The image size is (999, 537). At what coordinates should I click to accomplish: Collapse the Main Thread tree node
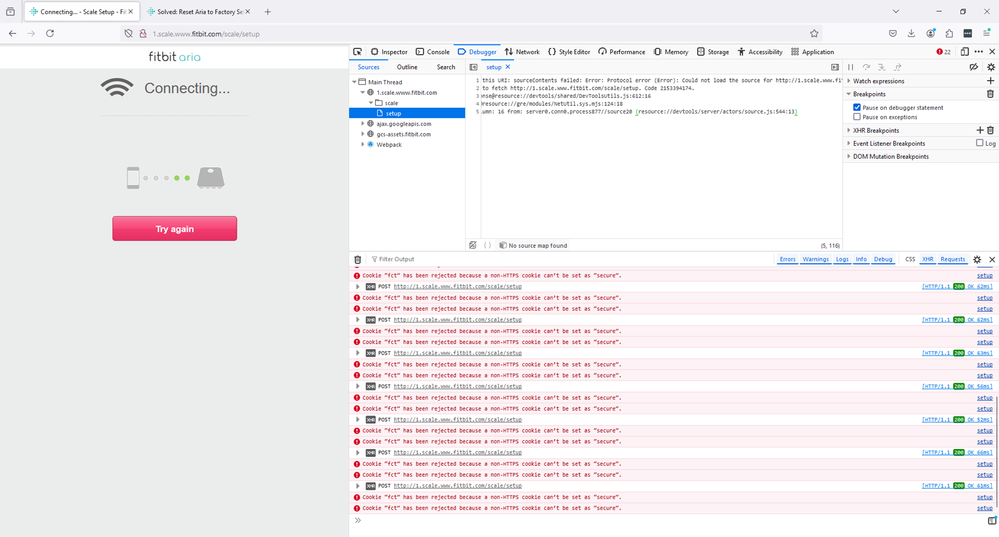(x=354, y=82)
